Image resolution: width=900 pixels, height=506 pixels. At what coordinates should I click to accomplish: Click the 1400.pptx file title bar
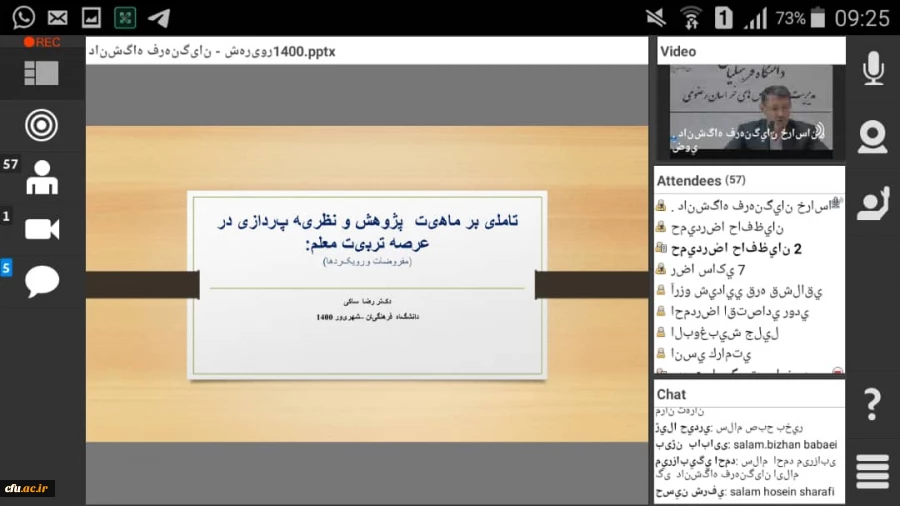point(367,51)
